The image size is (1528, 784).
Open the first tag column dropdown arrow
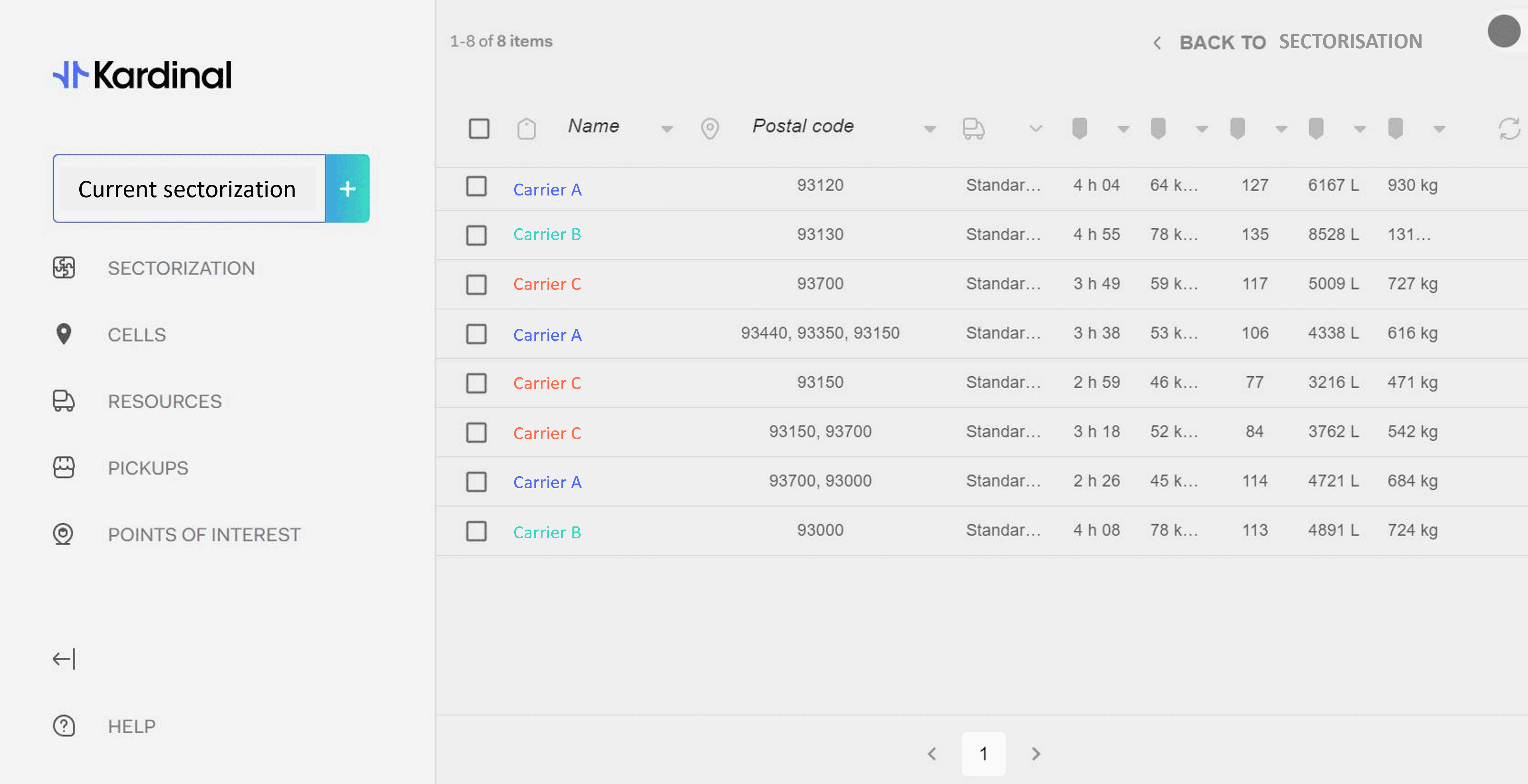pyautogui.click(x=1123, y=129)
